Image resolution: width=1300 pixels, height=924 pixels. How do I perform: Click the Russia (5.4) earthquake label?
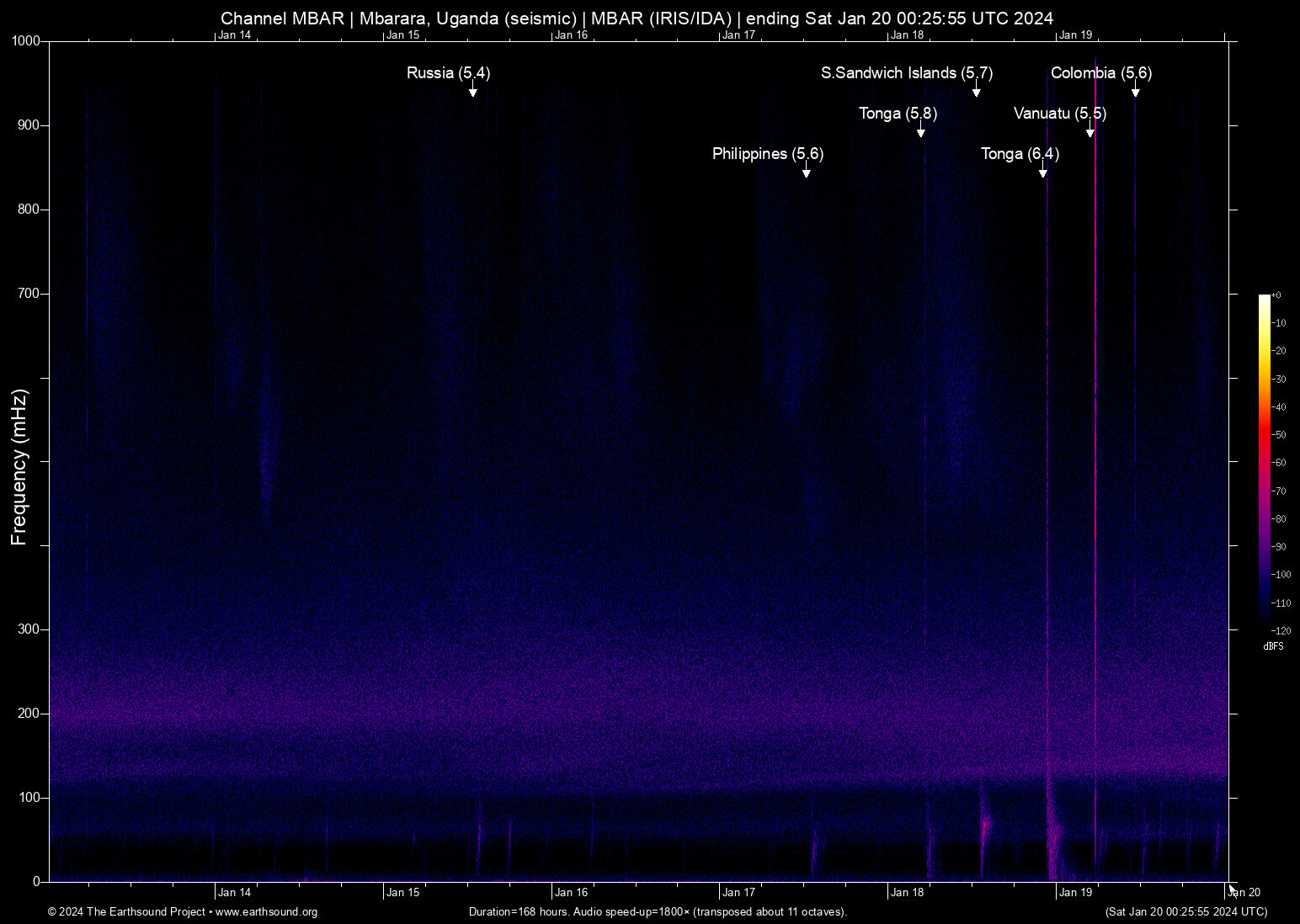point(448,73)
